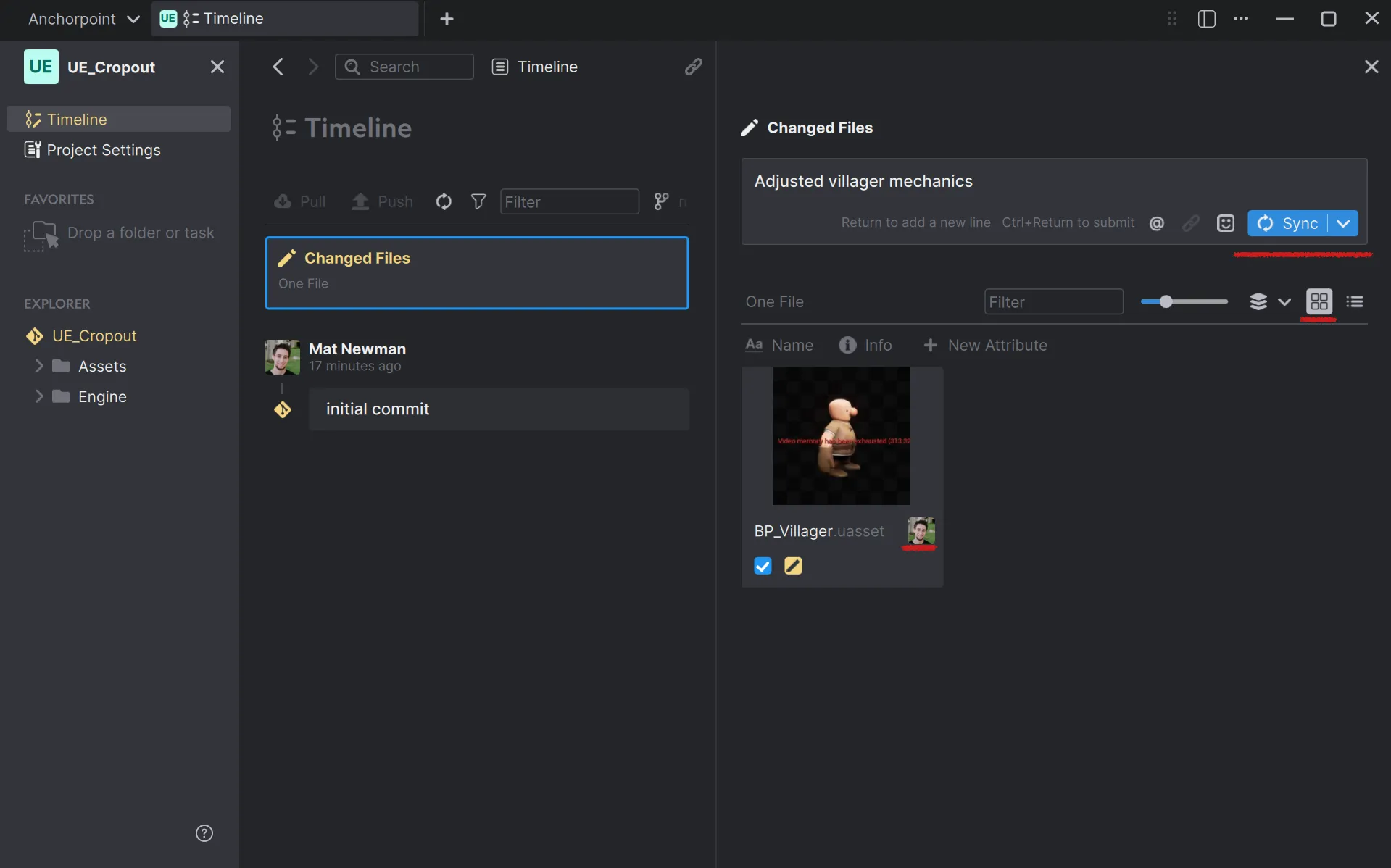Viewport: 1391px width, 868px height.
Task: Open the BP_Villager asset thumbnail preview
Action: [841, 435]
